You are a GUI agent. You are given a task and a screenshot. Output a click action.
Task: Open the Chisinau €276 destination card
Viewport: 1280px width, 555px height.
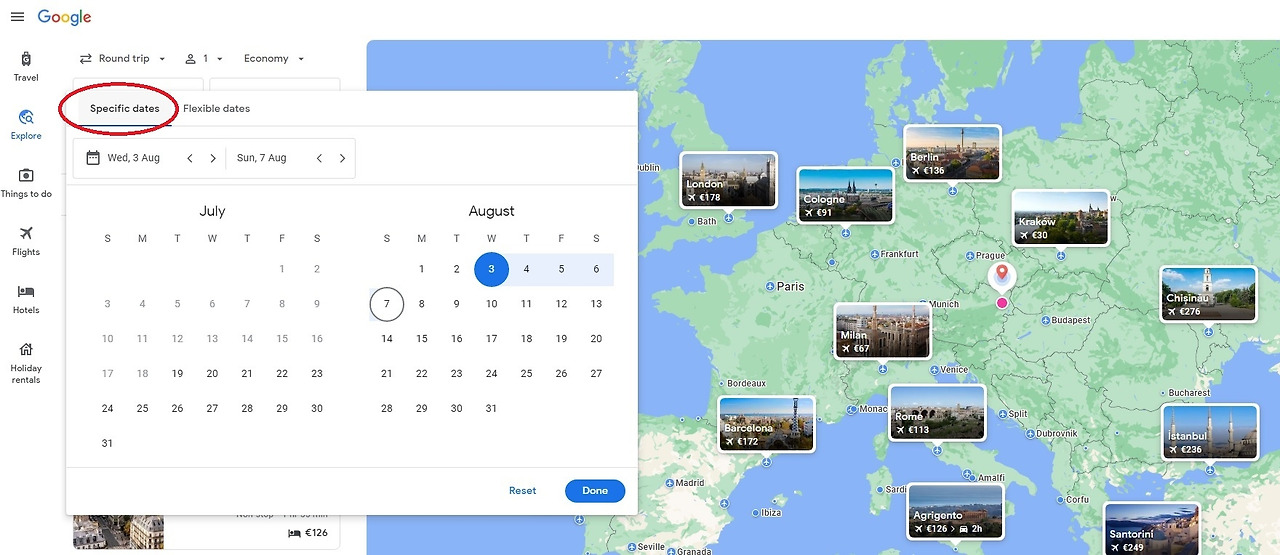coord(1208,294)
